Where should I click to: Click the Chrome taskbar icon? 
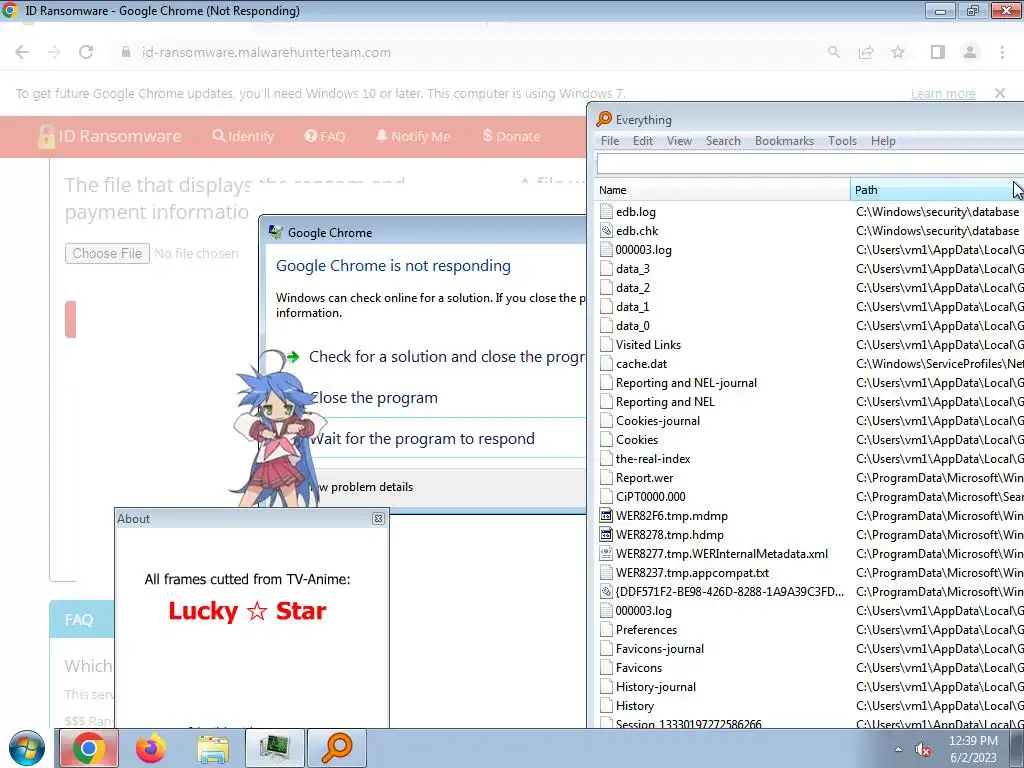pos(89,748)
